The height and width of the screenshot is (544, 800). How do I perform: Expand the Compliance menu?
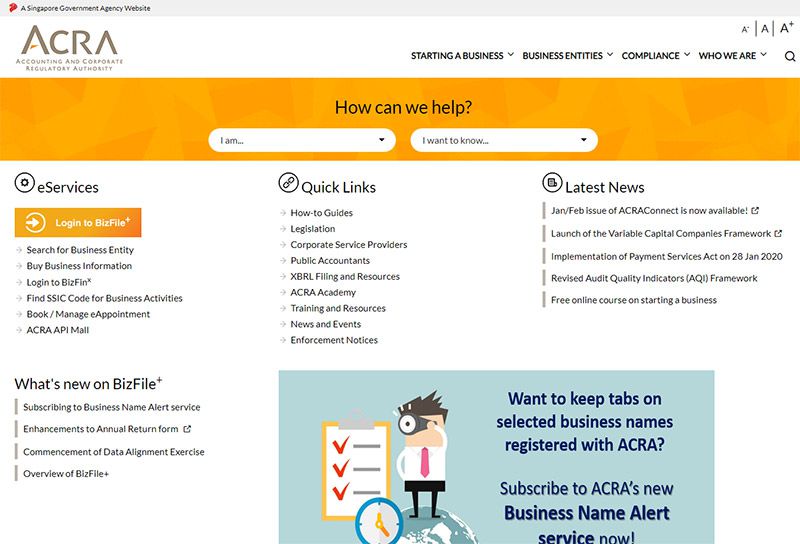[656, 56]
